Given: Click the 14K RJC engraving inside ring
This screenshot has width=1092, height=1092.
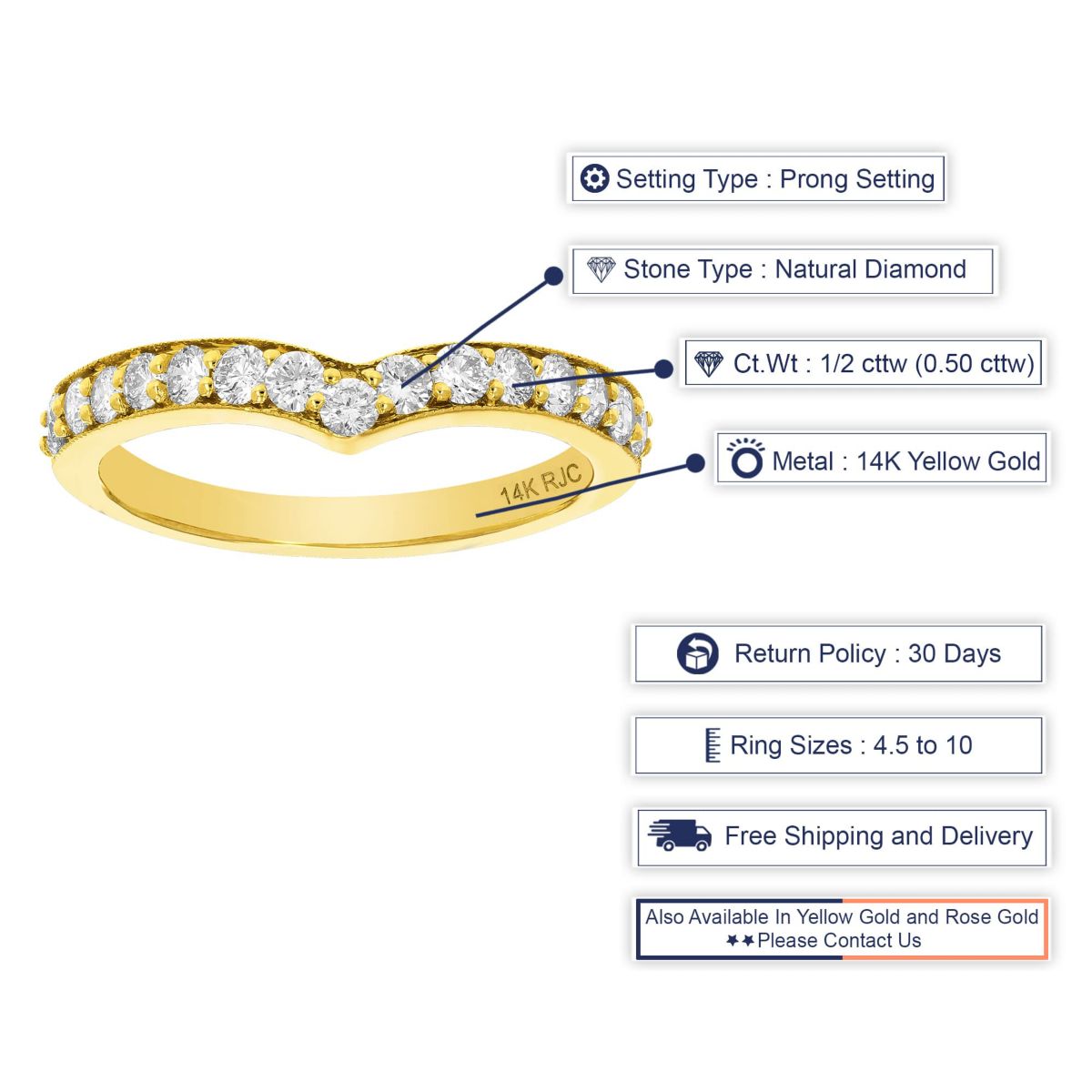Looking at the screenshot, I should [541, 485].
